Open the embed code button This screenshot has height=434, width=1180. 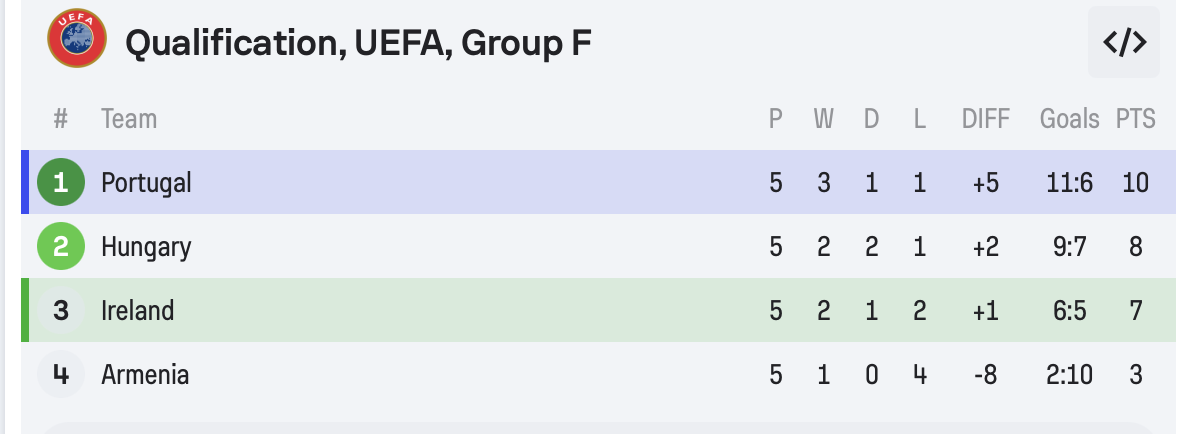click(1124, 42)
